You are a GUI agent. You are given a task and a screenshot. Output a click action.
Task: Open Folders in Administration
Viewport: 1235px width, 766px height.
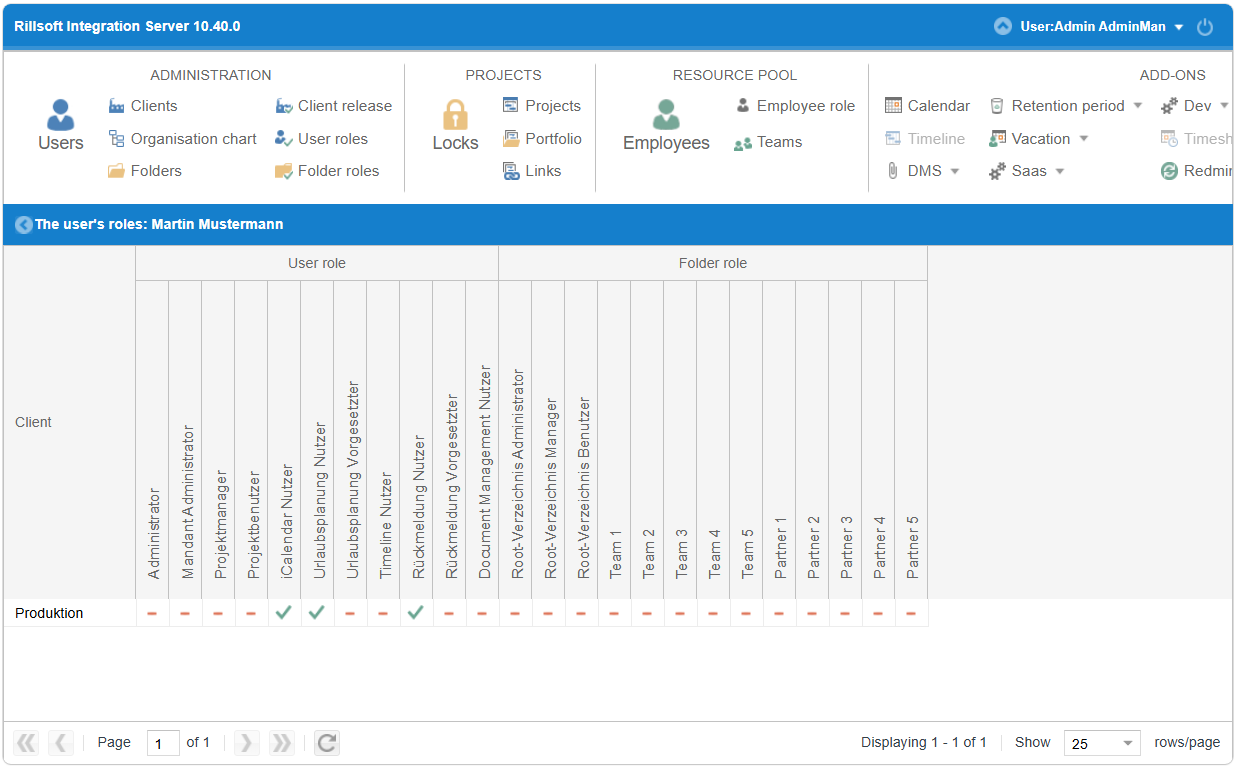pyautogui.click(x=145, y=171)
